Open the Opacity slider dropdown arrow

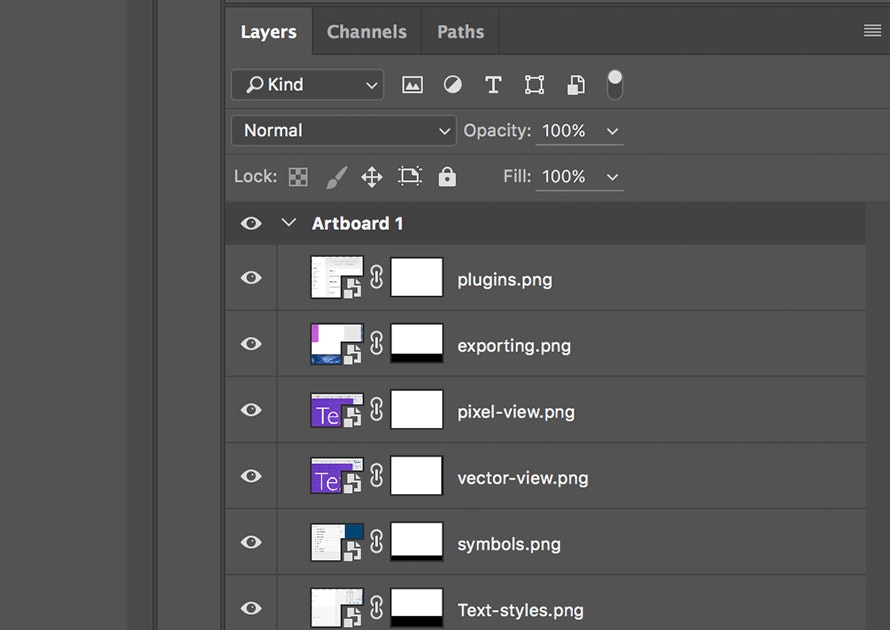point(612,132)
